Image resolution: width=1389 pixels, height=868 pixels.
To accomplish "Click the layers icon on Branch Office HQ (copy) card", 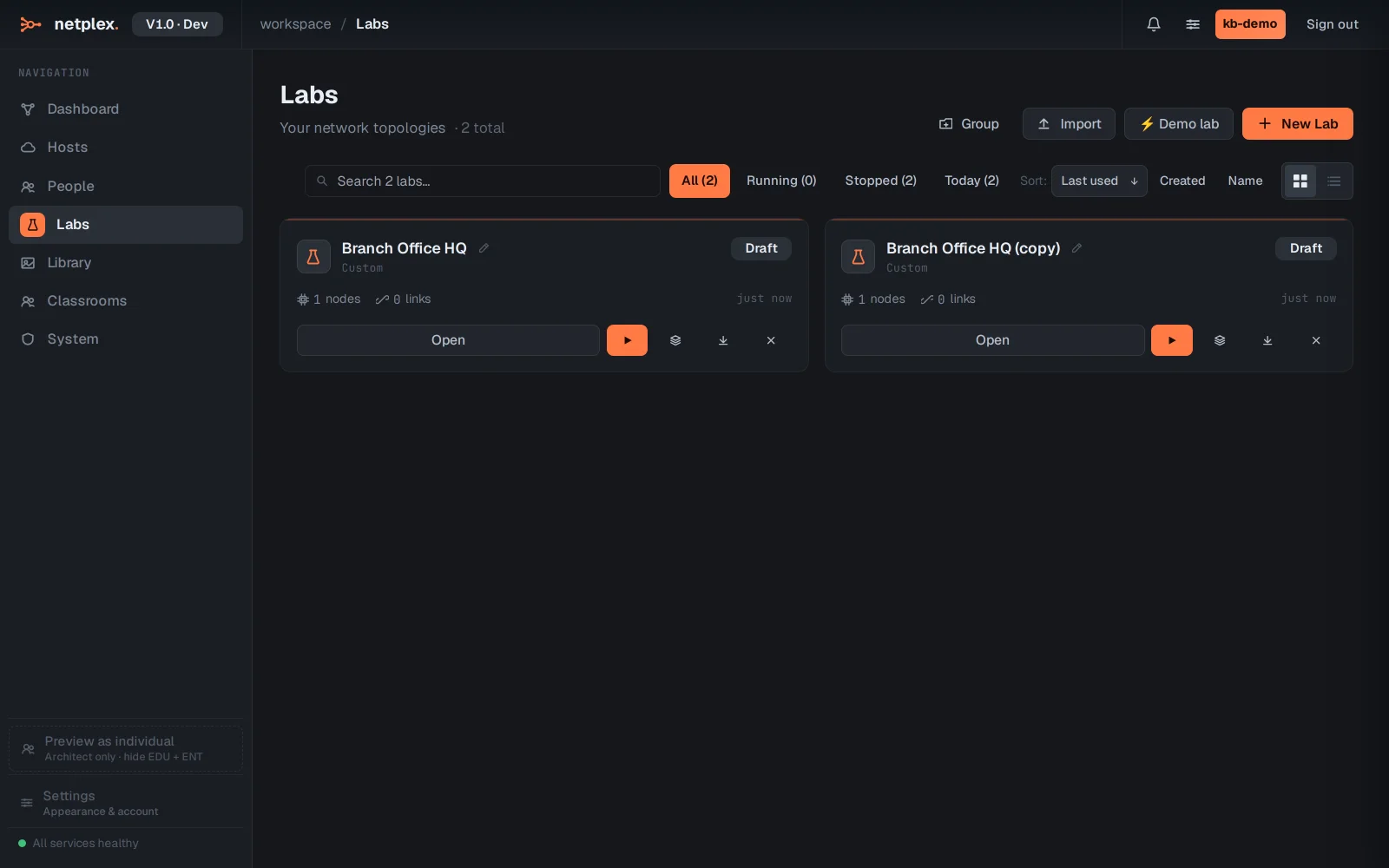I will (1220, 340).
